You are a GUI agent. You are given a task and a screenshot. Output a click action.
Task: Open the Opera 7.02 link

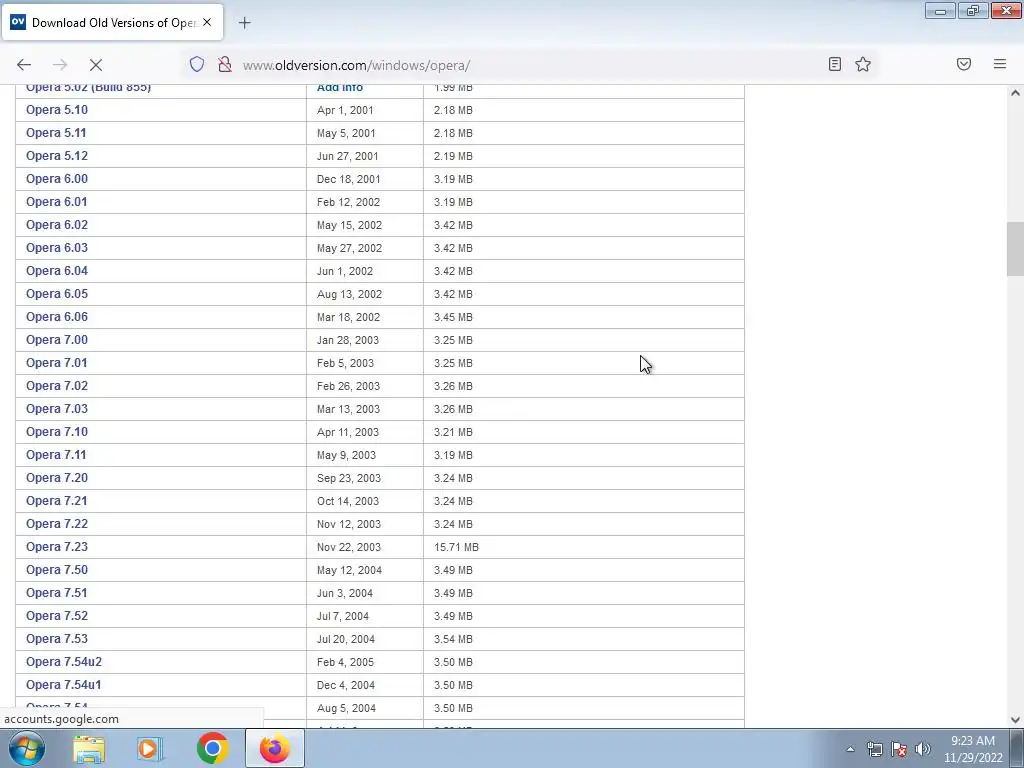pos(57,385)
